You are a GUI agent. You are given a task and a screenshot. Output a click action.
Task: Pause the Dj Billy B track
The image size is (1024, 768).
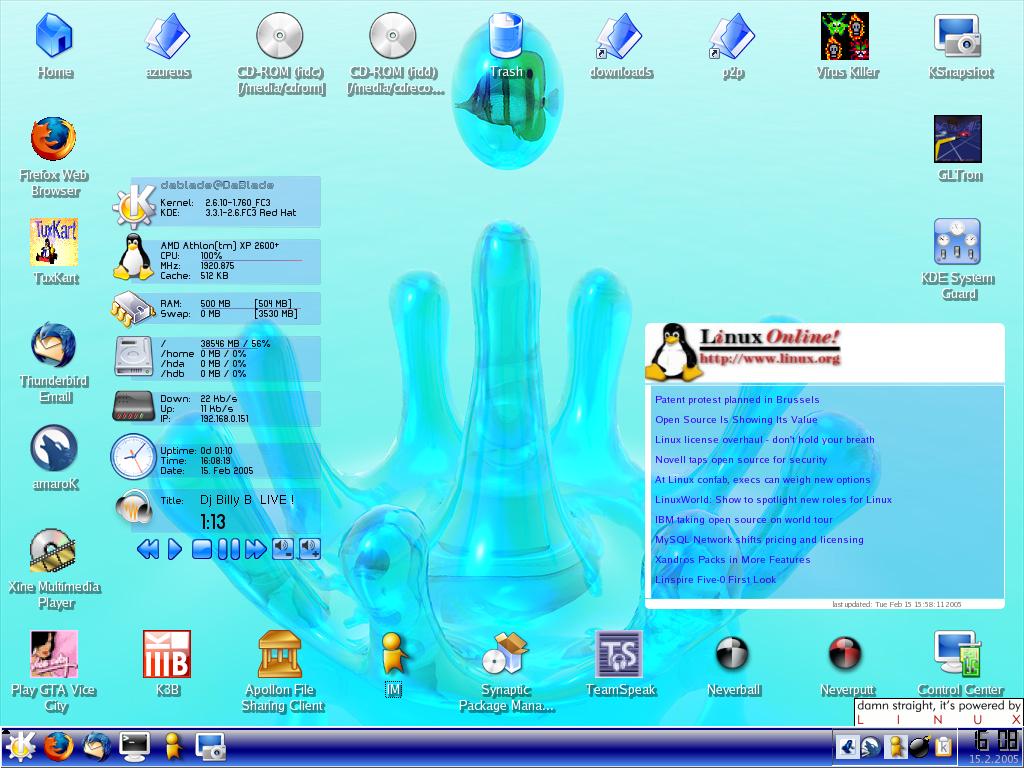(229, 550)
